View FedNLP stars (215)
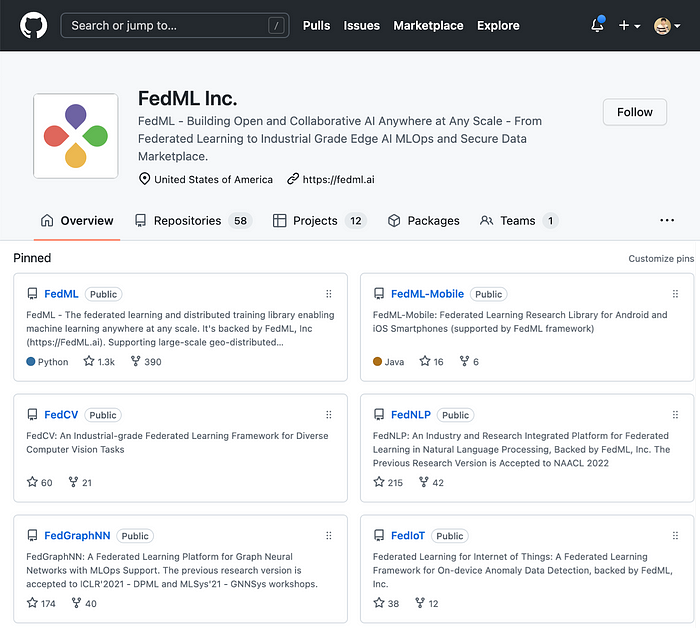700x628 pixels. 388,482
